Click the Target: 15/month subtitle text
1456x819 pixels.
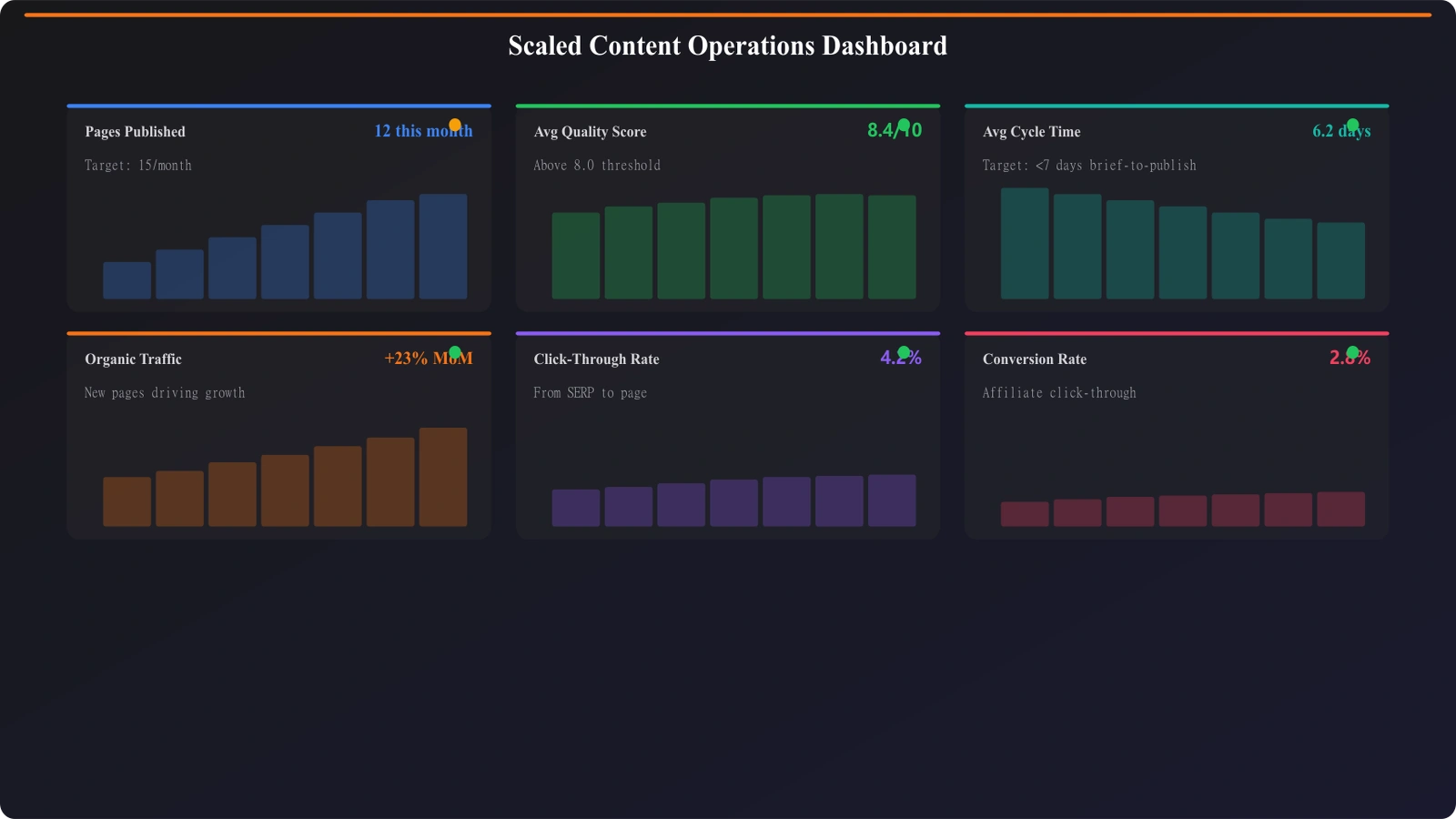click(x=136, y=165)
